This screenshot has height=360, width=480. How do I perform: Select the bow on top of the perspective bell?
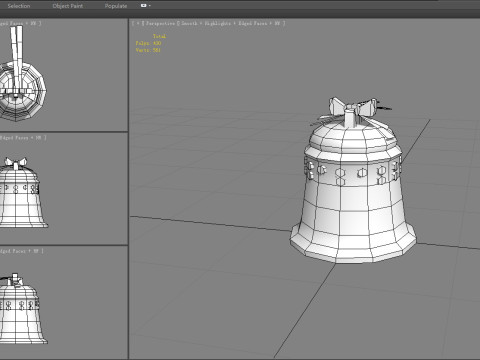(353, 108)
